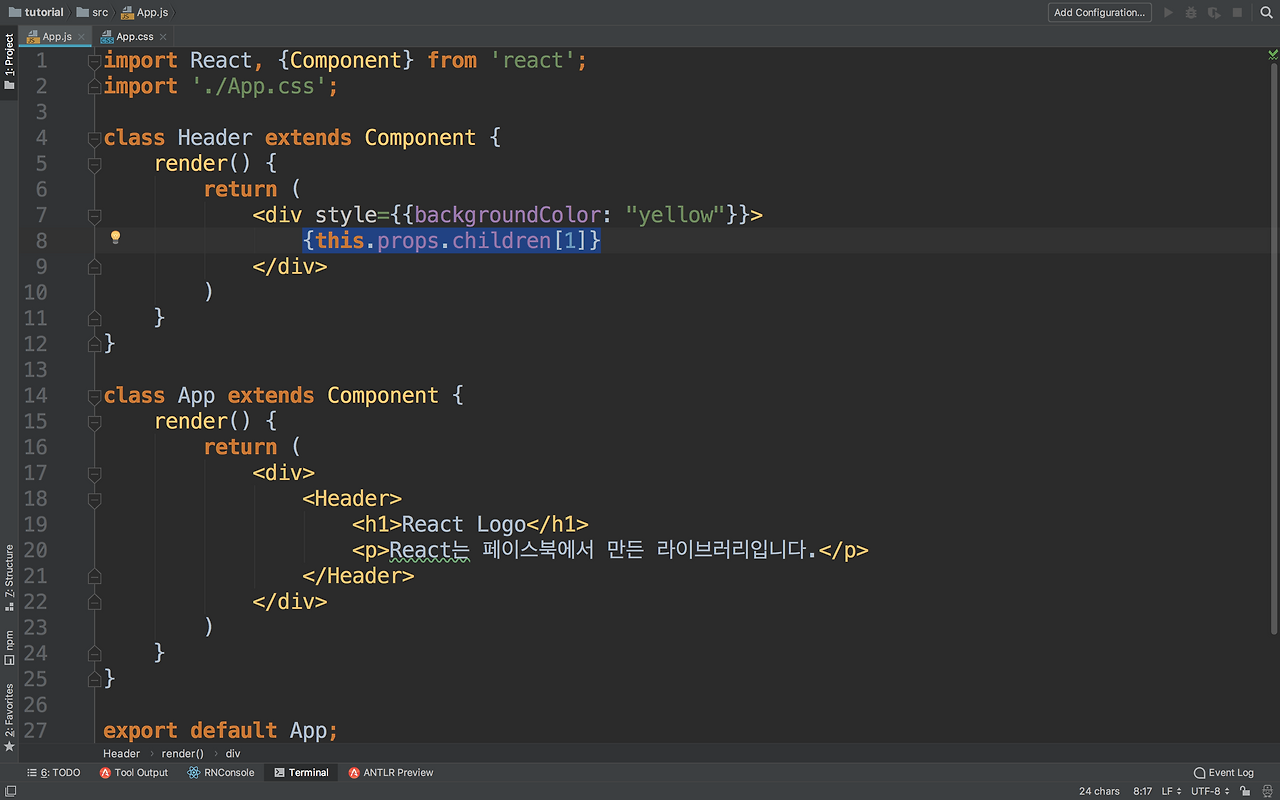Screen dimensions: 1280x800
Task: Click the Run with Coverage icon
Action: pyautogui.click(x=1214, y=13)
